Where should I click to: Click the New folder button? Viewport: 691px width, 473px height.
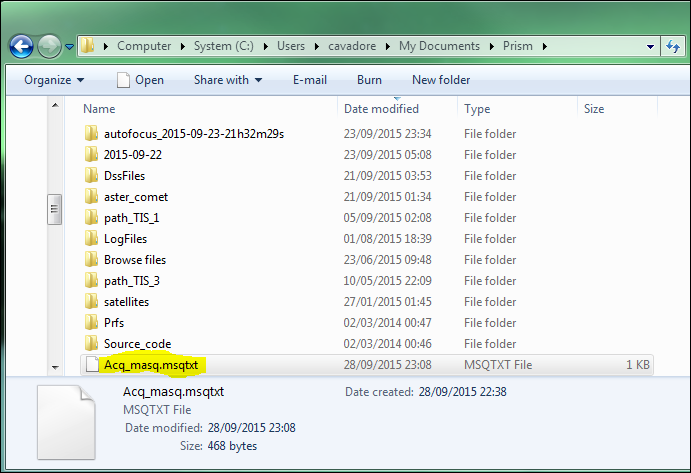[x=441, y=80]
